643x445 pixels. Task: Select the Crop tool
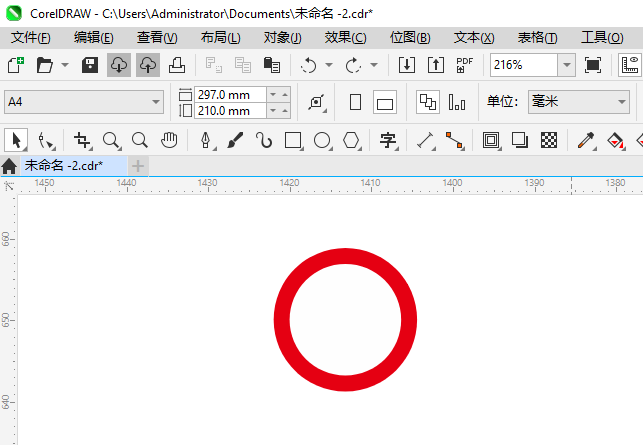pyautogui.click(x=82, y=140)
